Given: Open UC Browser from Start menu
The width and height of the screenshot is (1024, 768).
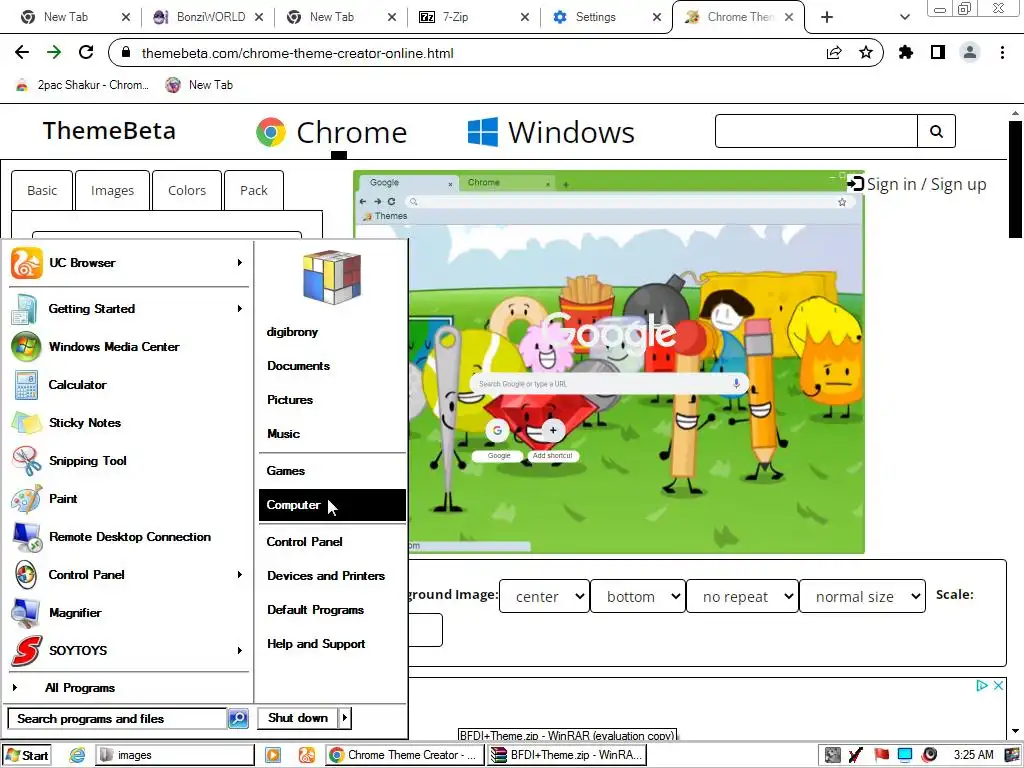Looking at the screenshot, I should 128,263.
